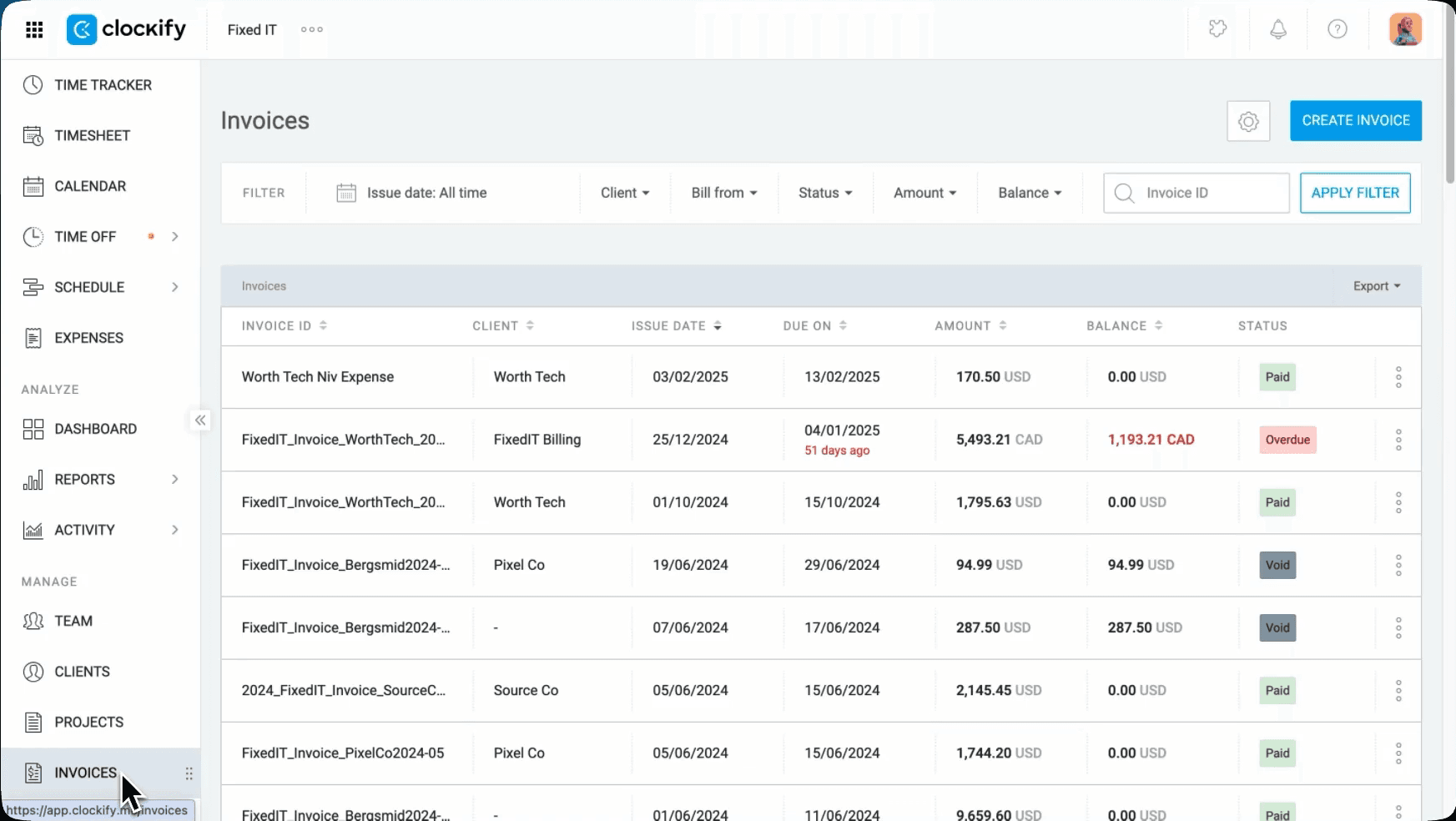Screen dimensions: 1456x821
Task: Open the Client filter dropdown
Action: click(x=625, y=193)
